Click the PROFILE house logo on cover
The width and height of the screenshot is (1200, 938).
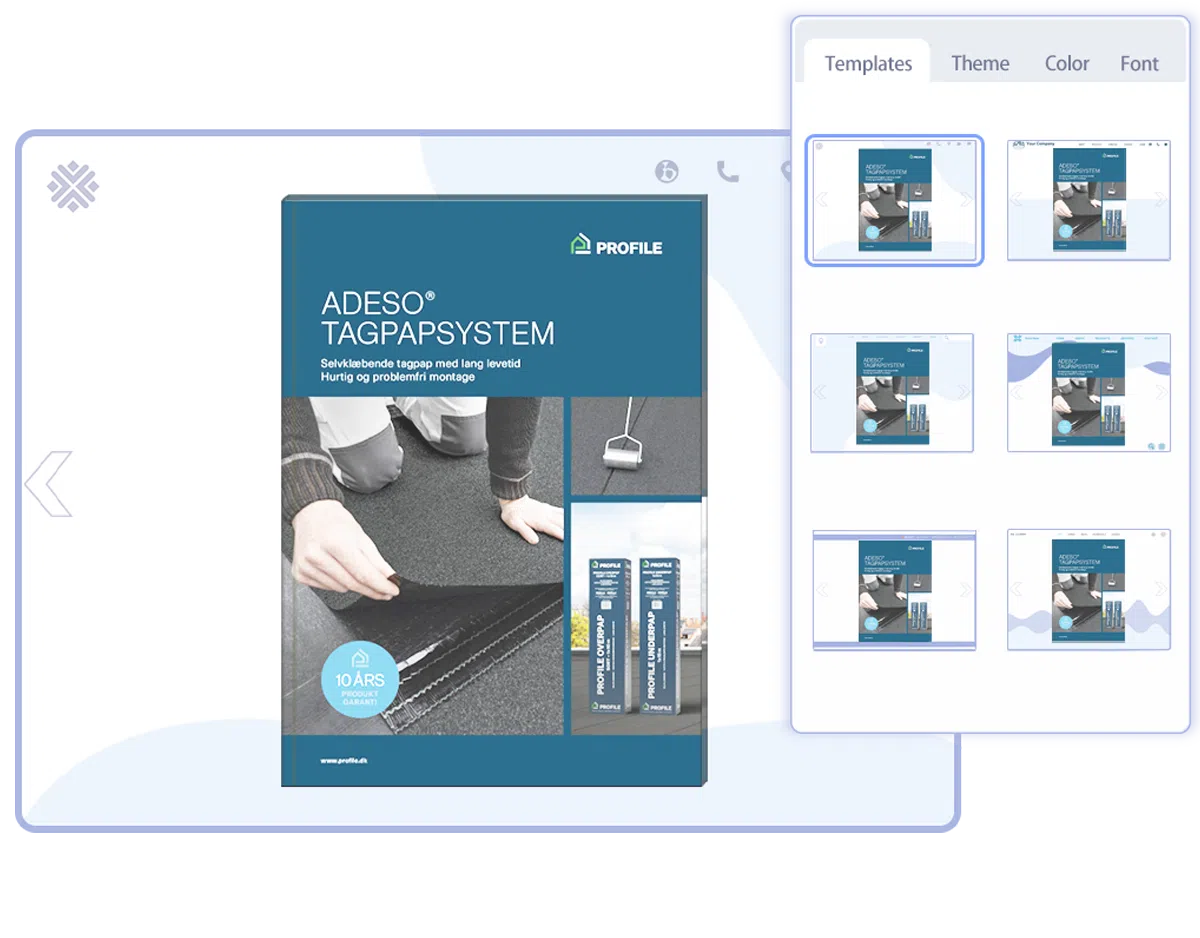point(616,246)
